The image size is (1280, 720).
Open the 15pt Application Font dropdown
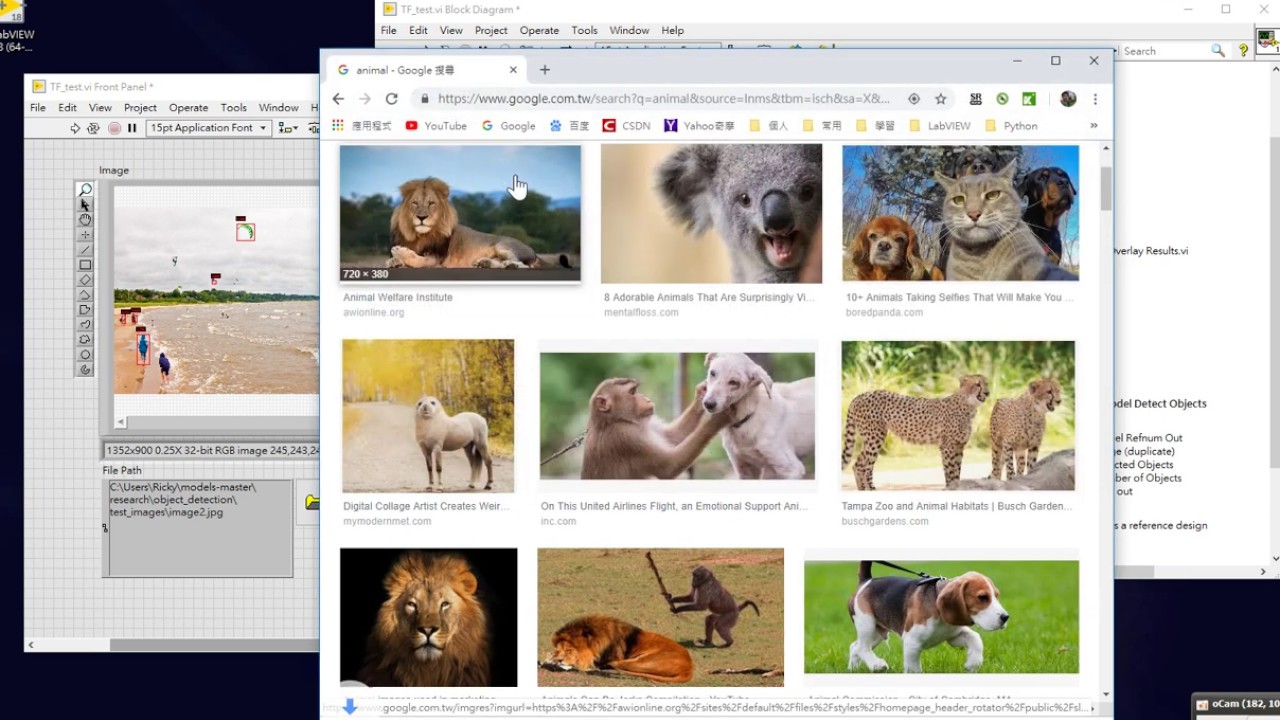click(208, 128)
